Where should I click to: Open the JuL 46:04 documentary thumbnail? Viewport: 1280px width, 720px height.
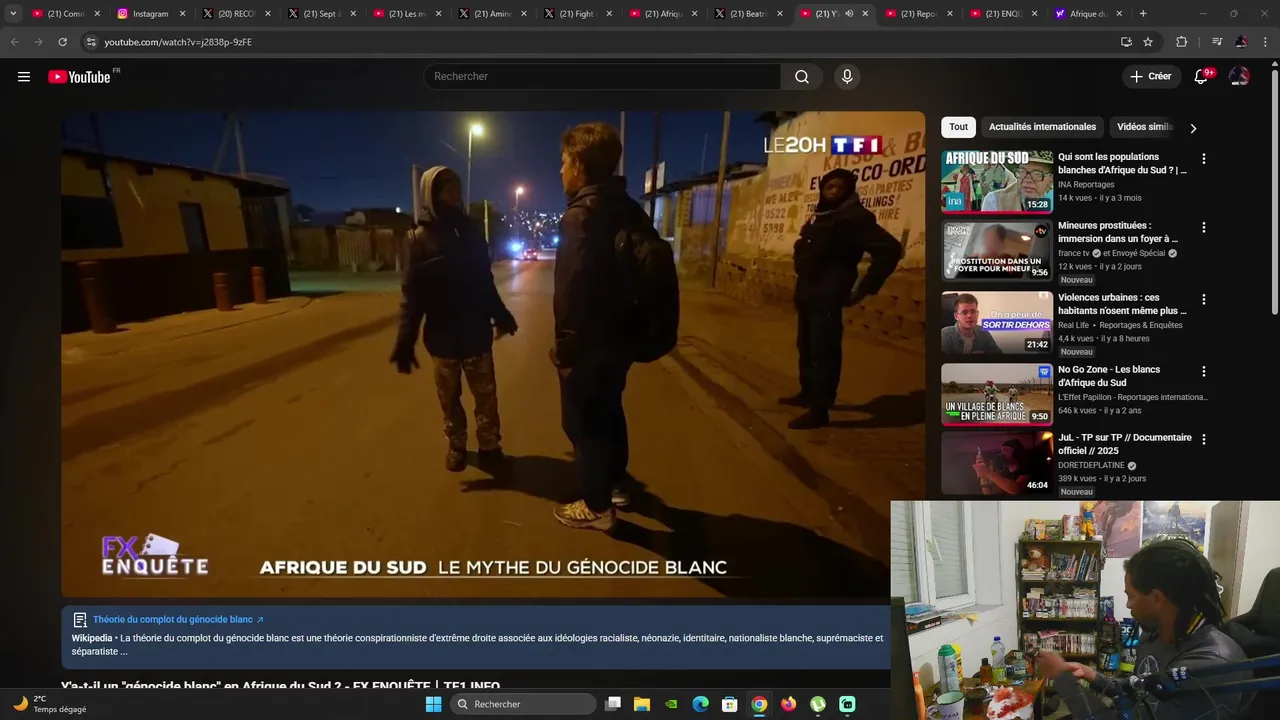click(x=997, y=463)
